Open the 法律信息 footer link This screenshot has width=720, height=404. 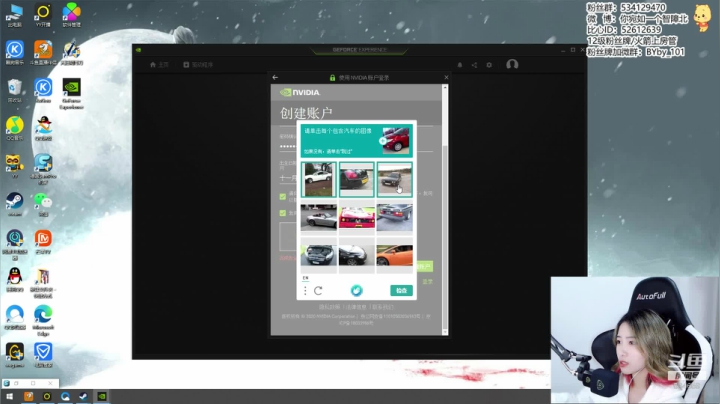[356, 307]
